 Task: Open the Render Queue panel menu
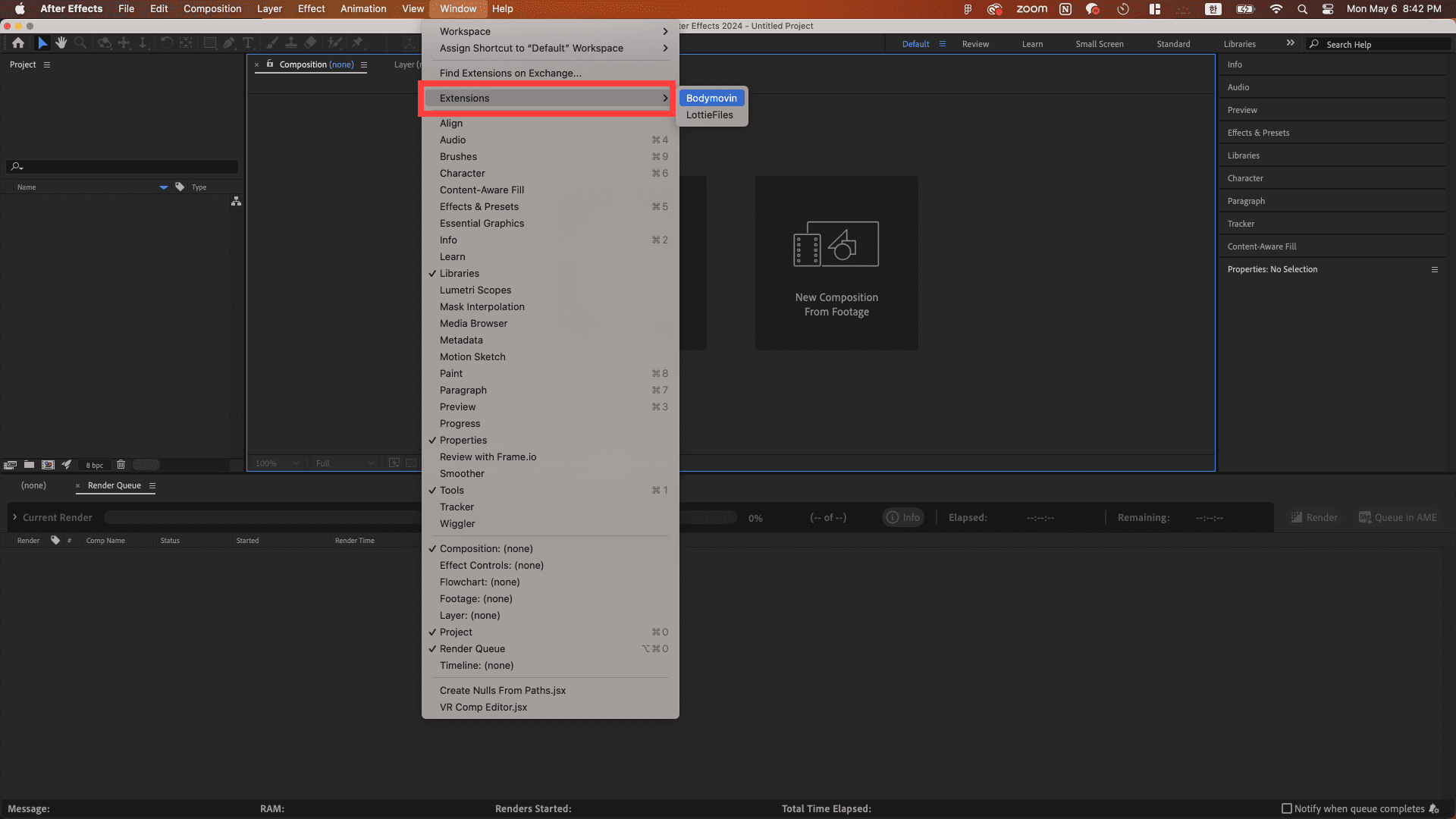coord(152,485)
